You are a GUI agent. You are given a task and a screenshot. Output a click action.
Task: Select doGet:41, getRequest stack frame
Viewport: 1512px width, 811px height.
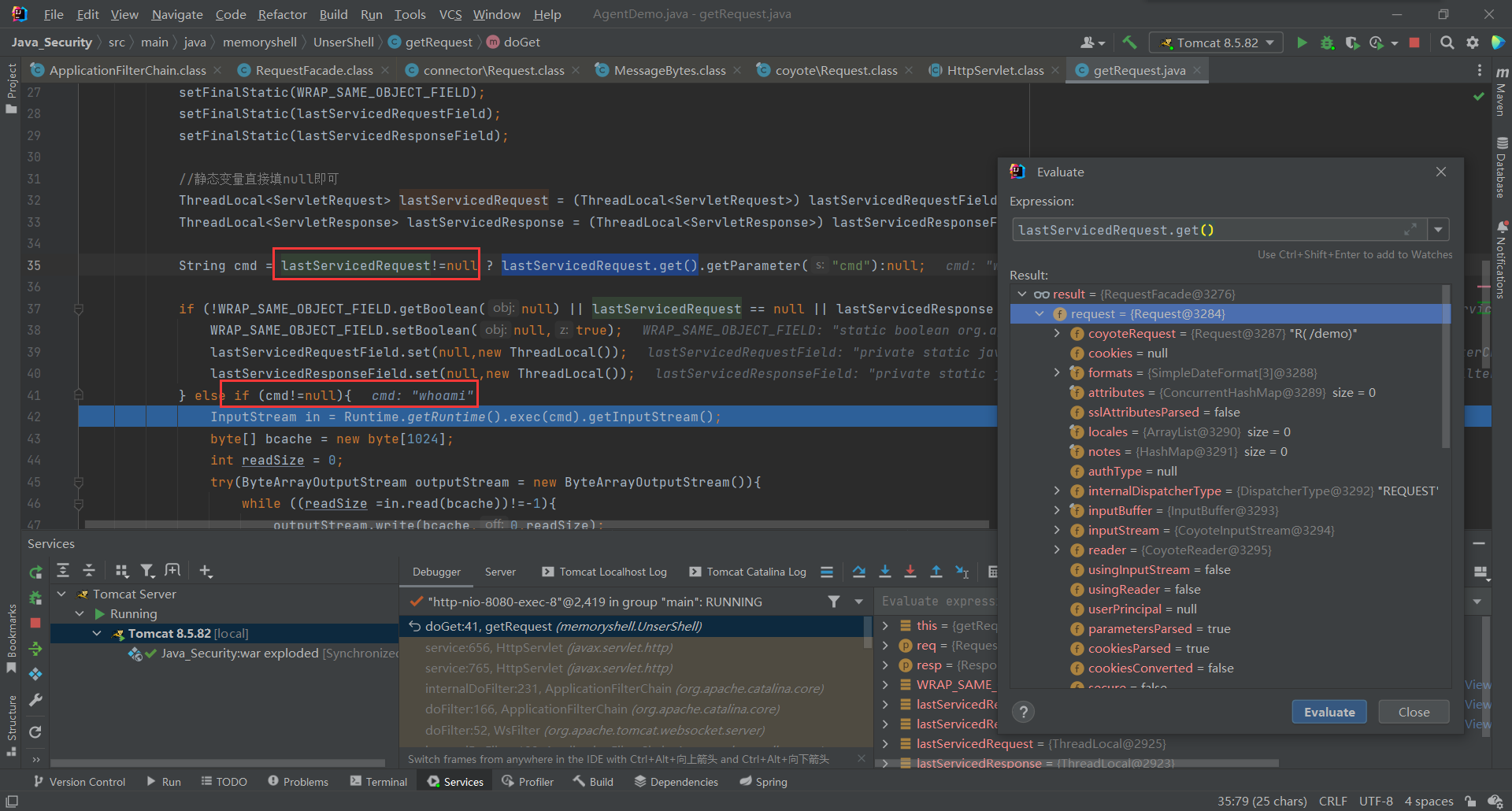pyautogui.click(x=632, y=626)
